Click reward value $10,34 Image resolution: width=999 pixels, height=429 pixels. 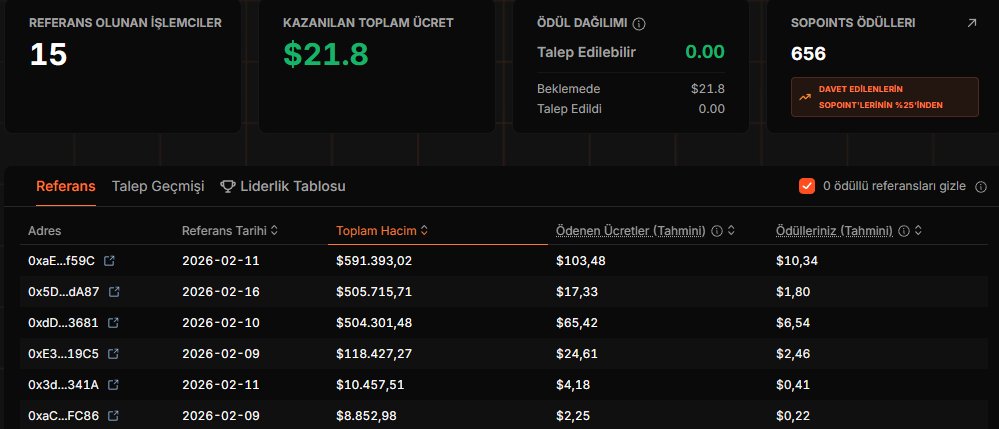(797, 261)
